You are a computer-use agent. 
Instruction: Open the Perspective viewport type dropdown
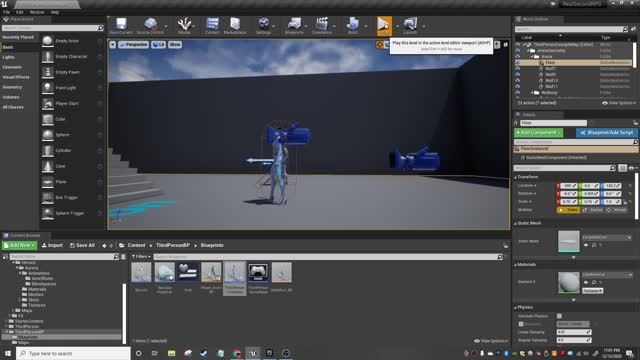click(133, 44)
